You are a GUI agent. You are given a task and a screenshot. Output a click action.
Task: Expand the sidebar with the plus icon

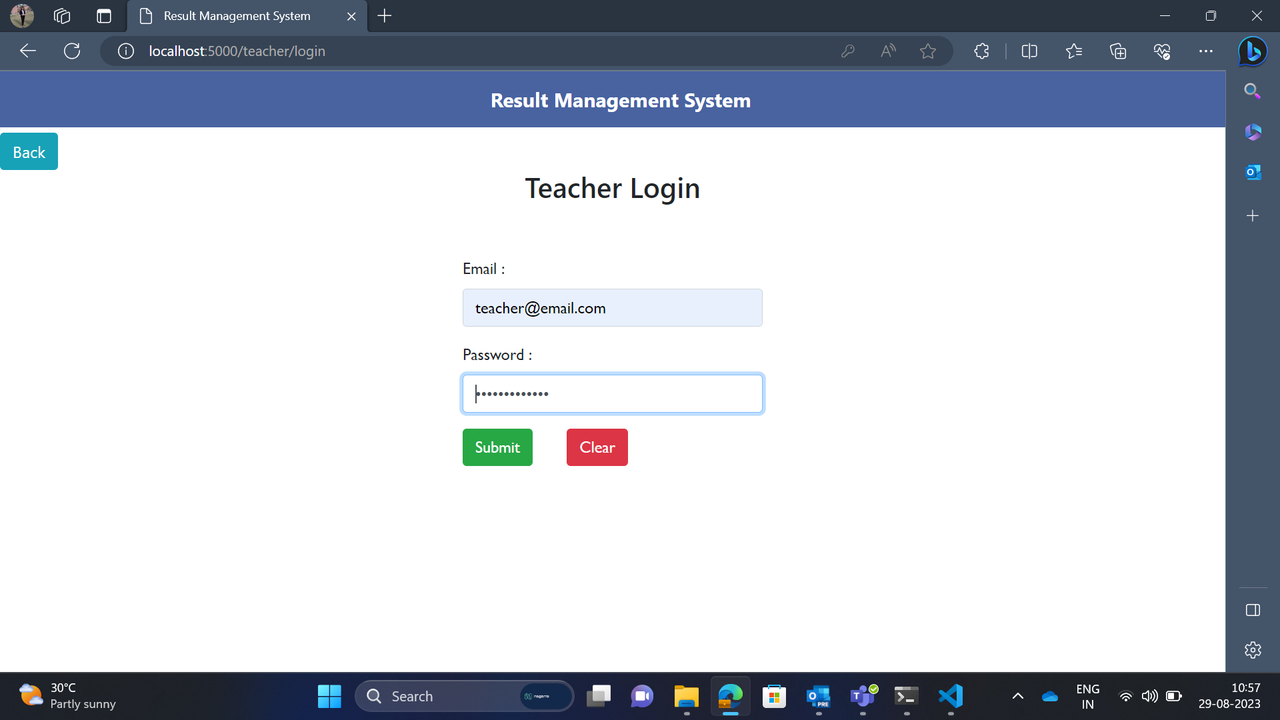point(1252,214)
